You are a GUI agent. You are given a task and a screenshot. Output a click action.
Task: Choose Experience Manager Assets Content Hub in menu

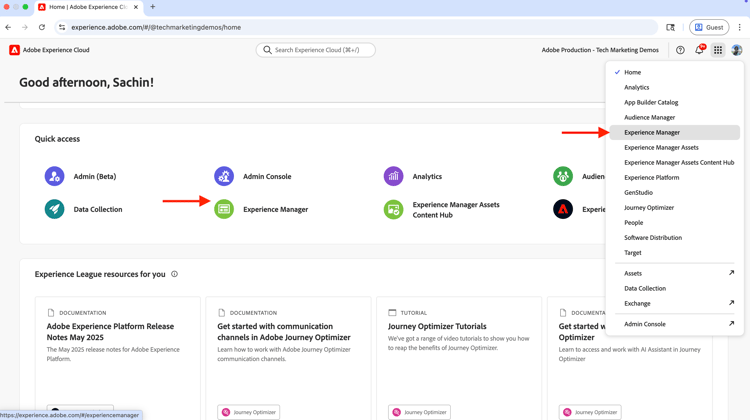pos(674,163)
